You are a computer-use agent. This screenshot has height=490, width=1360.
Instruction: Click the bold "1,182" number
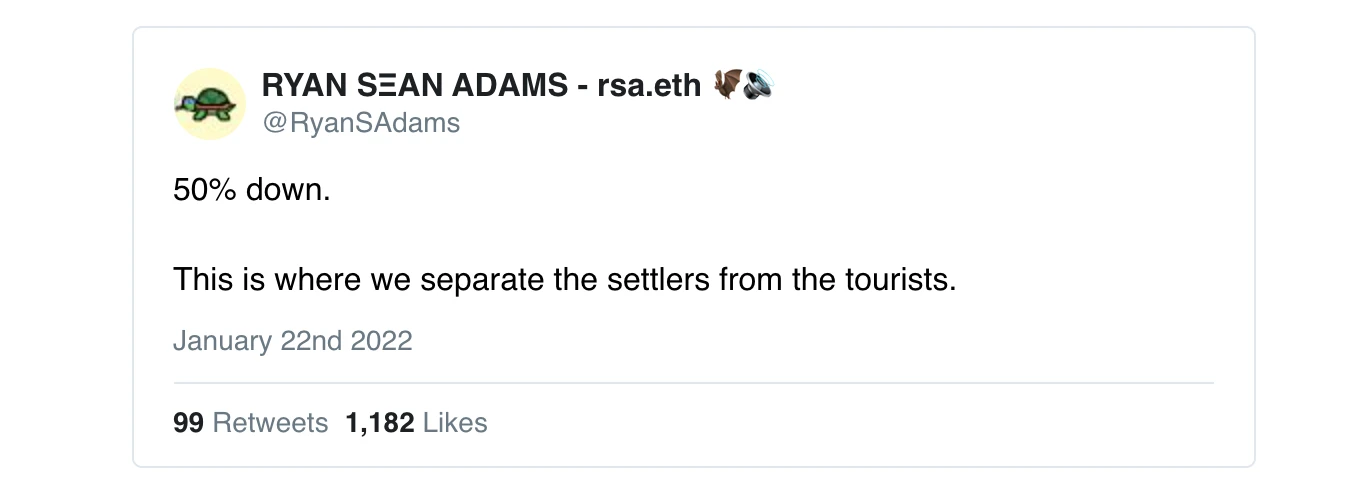coord(379,423)
